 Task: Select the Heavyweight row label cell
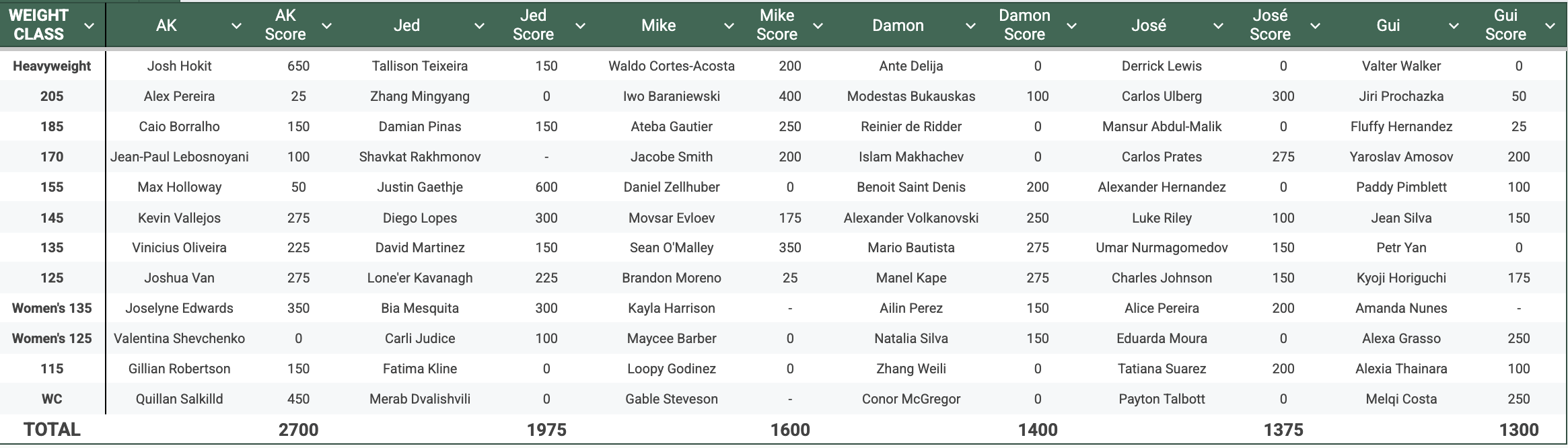pyautogui.click(x=52, y=66)
